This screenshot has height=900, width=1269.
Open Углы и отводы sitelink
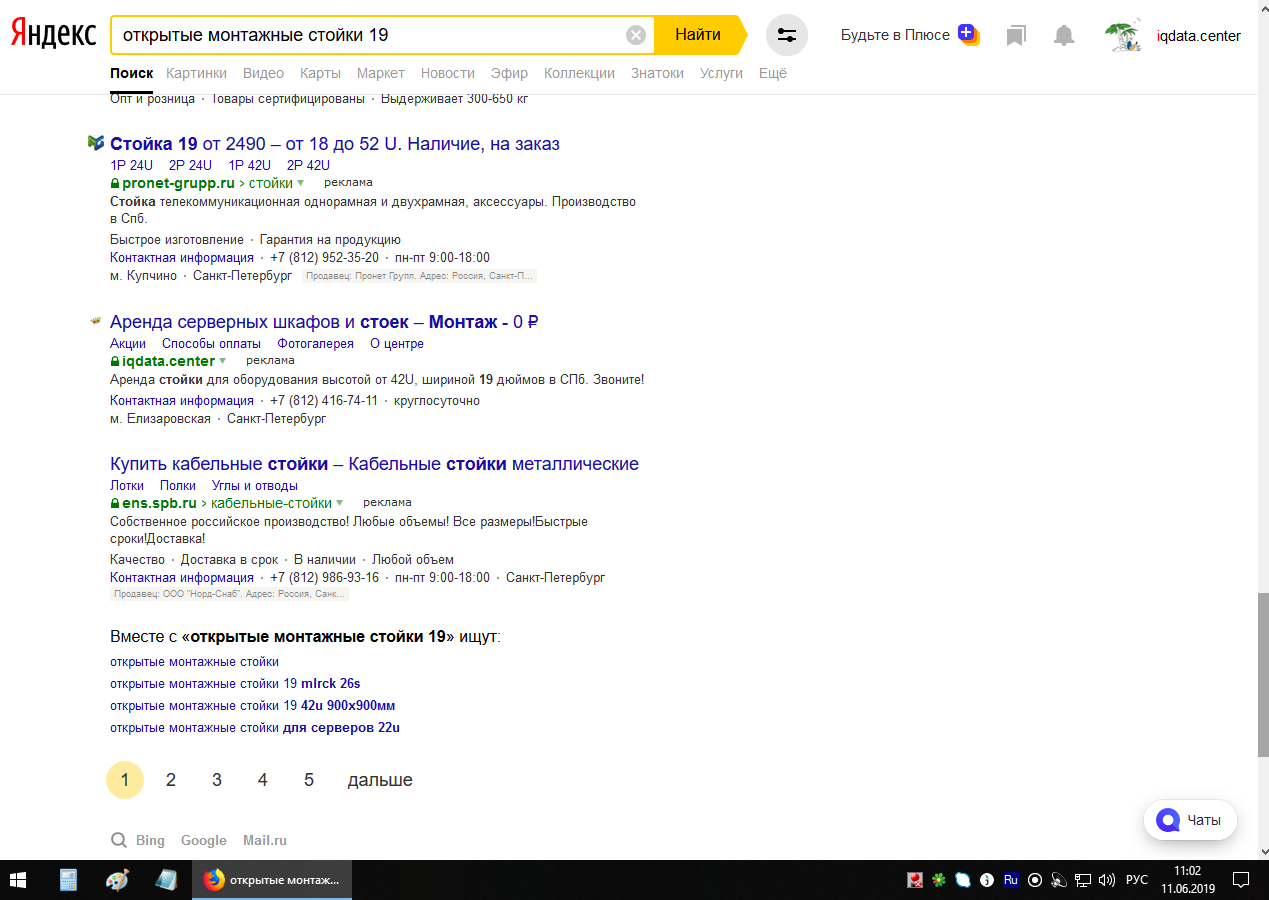point(255,485)
